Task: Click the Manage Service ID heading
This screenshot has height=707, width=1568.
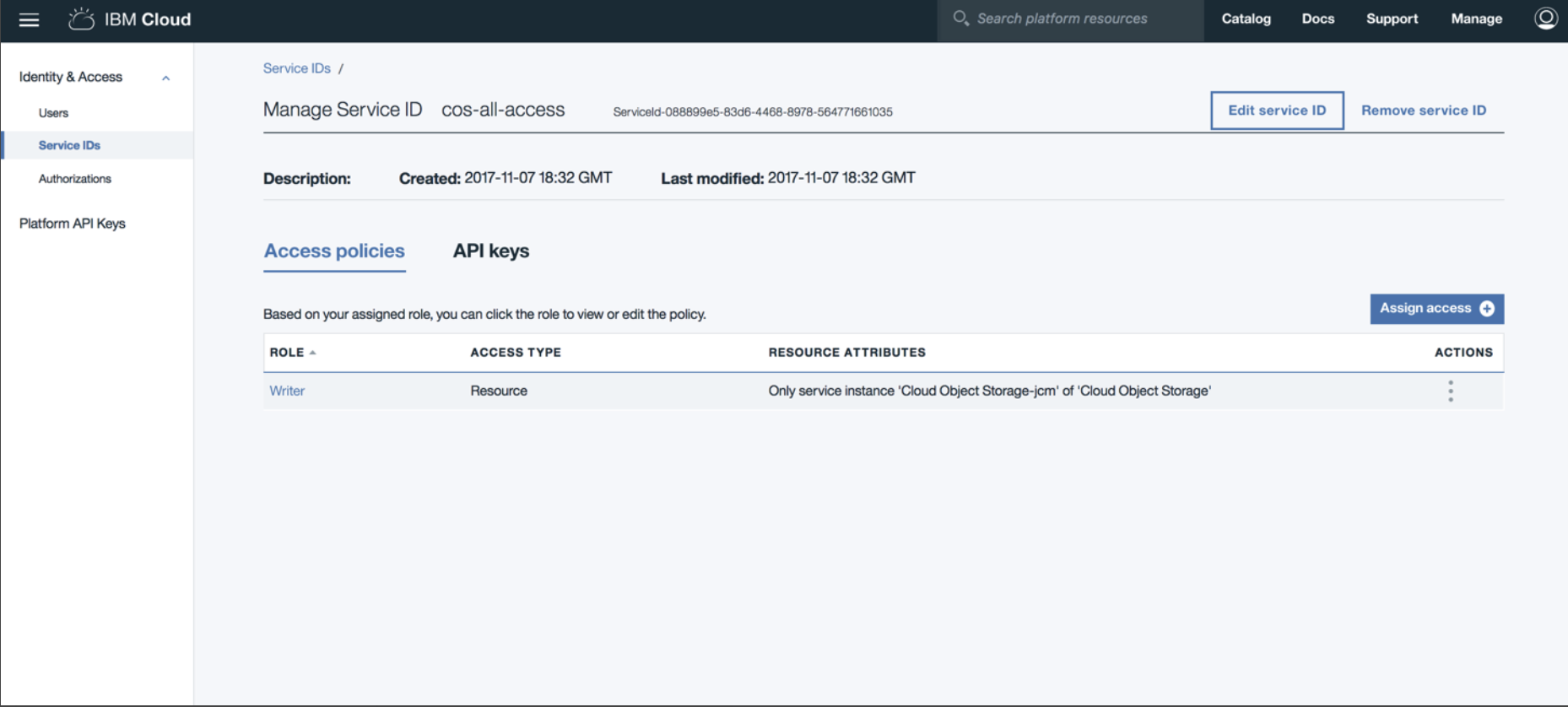Action: (x=343, y=110)
